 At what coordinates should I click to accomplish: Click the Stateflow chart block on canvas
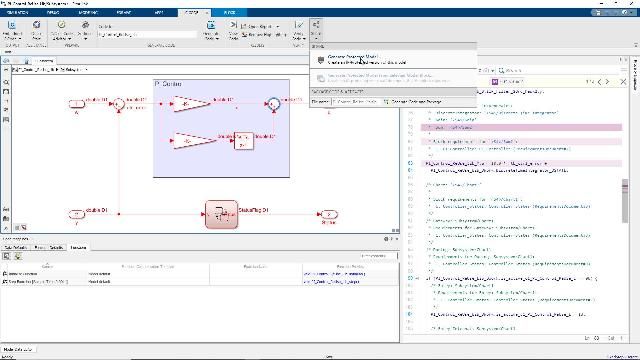click(x=221, y=214)
